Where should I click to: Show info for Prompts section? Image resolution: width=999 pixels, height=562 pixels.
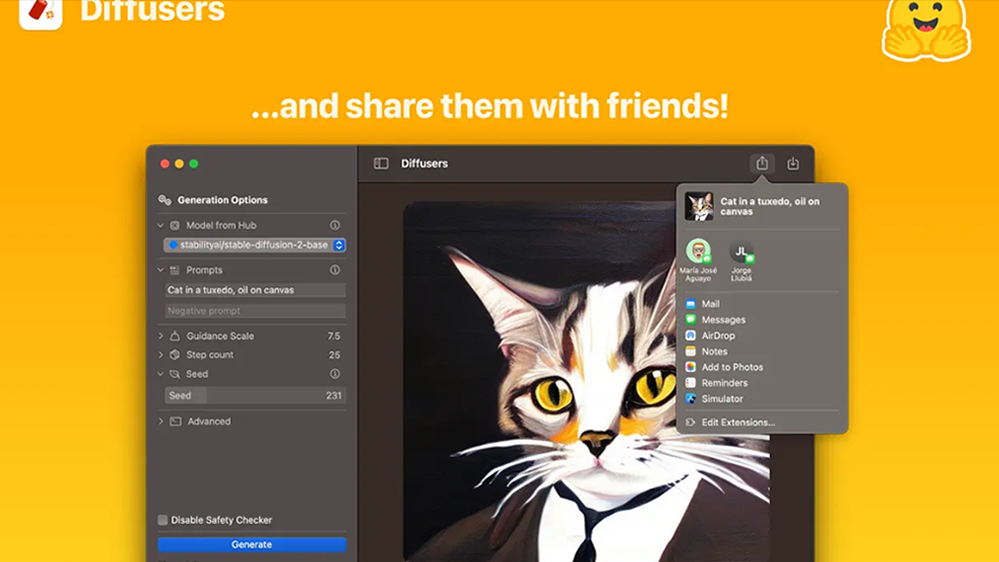pyautogui.click(x=334, y=270)
